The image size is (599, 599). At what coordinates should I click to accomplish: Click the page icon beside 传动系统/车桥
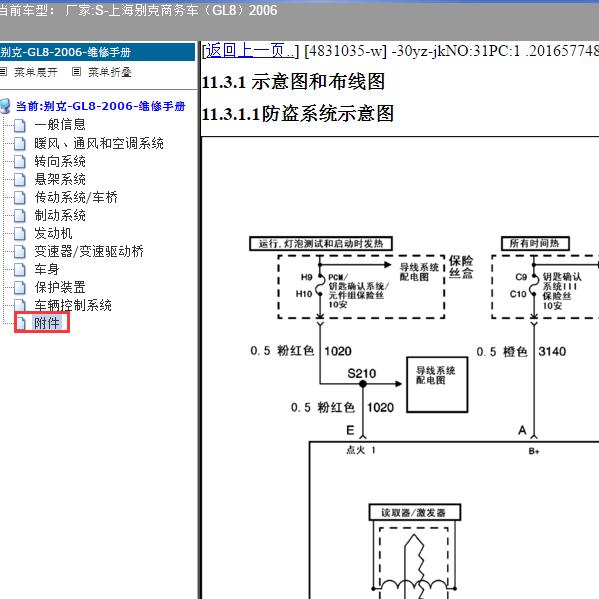(x=19, y=198)
